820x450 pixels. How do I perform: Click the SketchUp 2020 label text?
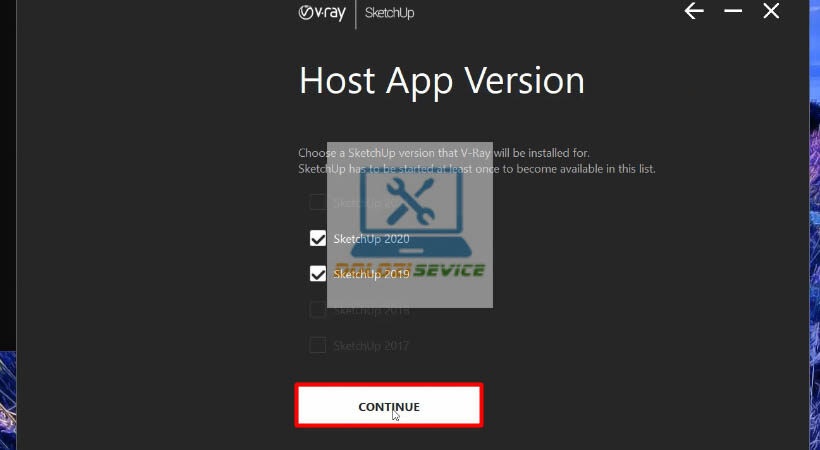click(371, 239)
